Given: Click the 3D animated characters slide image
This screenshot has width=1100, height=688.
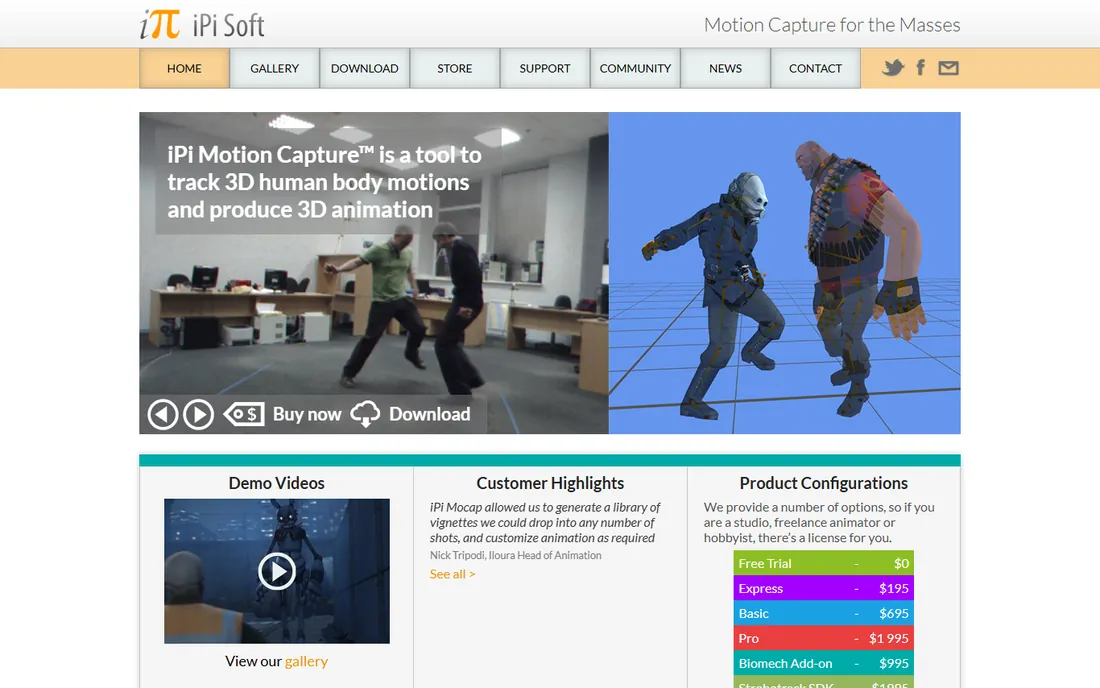Looking at the screenshot, I should [784, 273].
